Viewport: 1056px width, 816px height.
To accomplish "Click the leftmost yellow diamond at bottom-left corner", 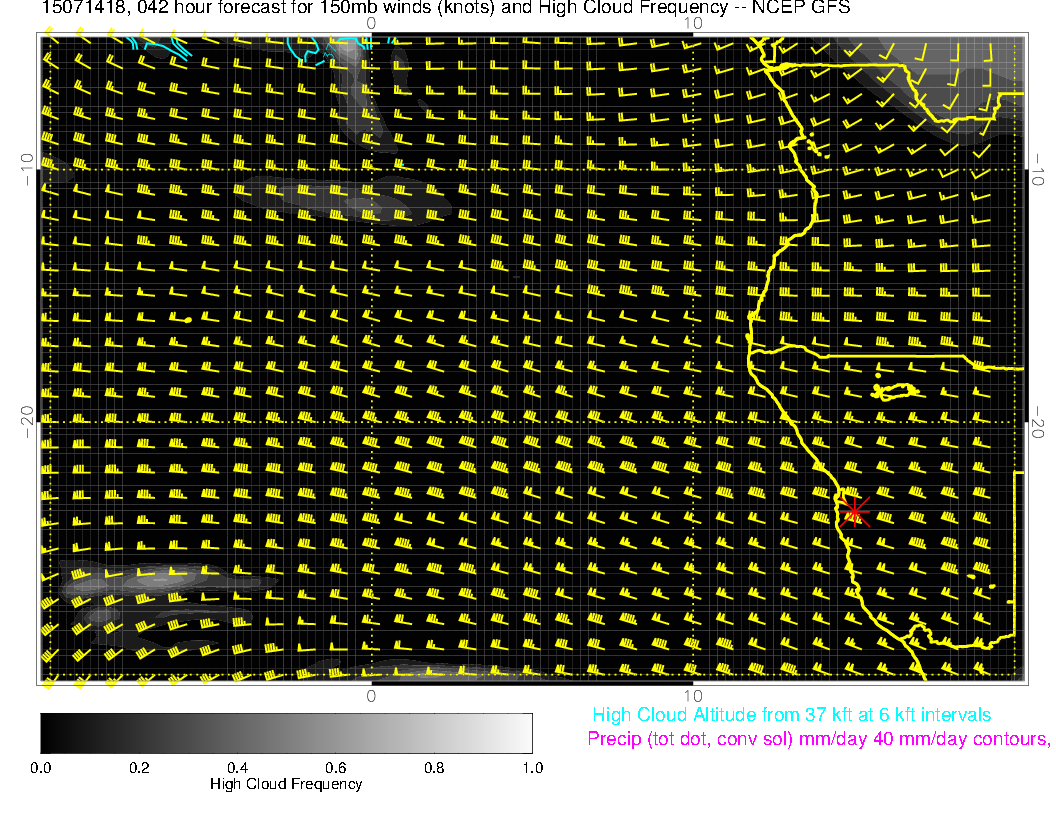I will pos(47,684).
